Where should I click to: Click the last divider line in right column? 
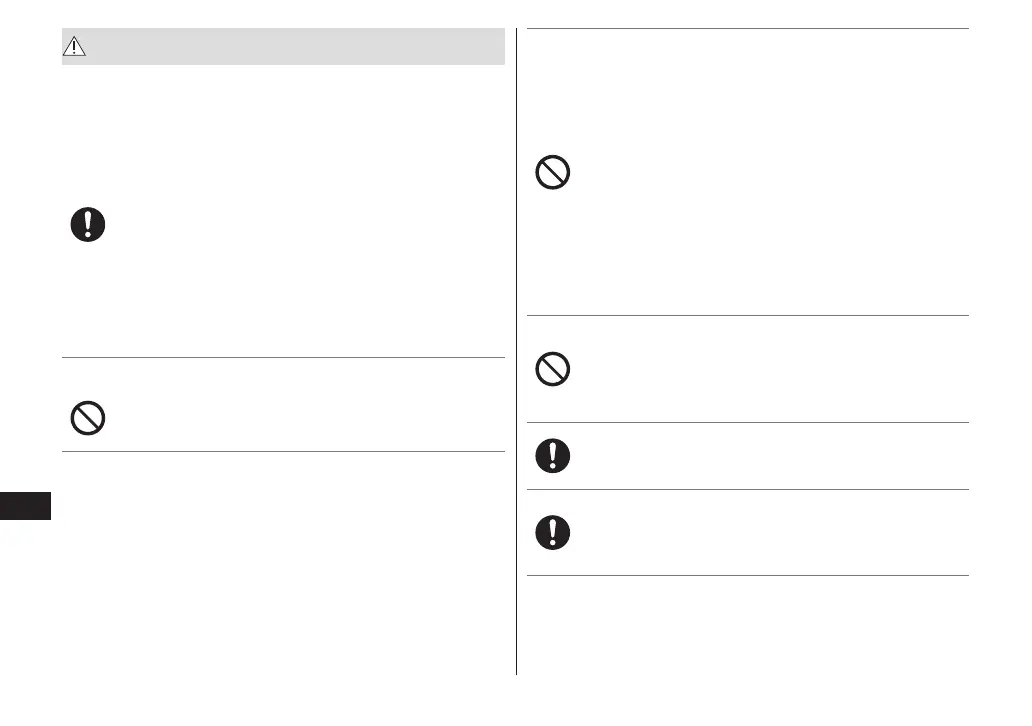(748, 575)
